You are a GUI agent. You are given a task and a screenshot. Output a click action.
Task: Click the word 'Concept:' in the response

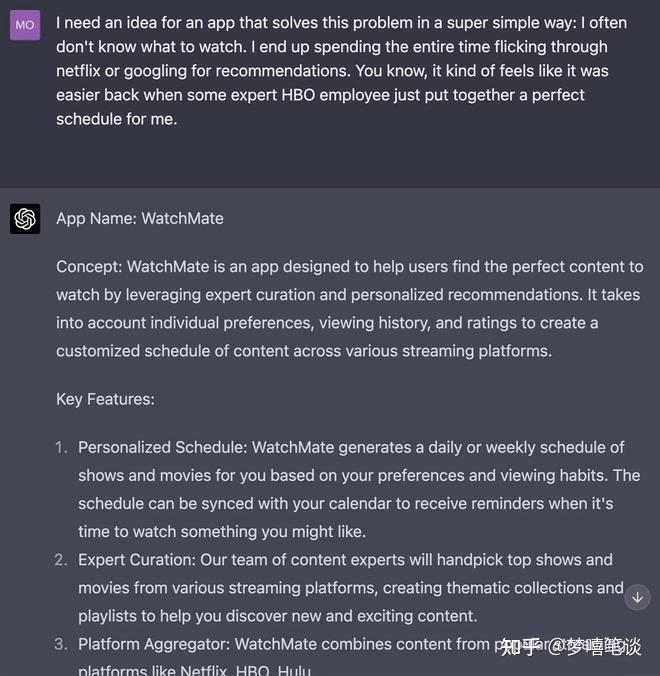coord(89,266)
